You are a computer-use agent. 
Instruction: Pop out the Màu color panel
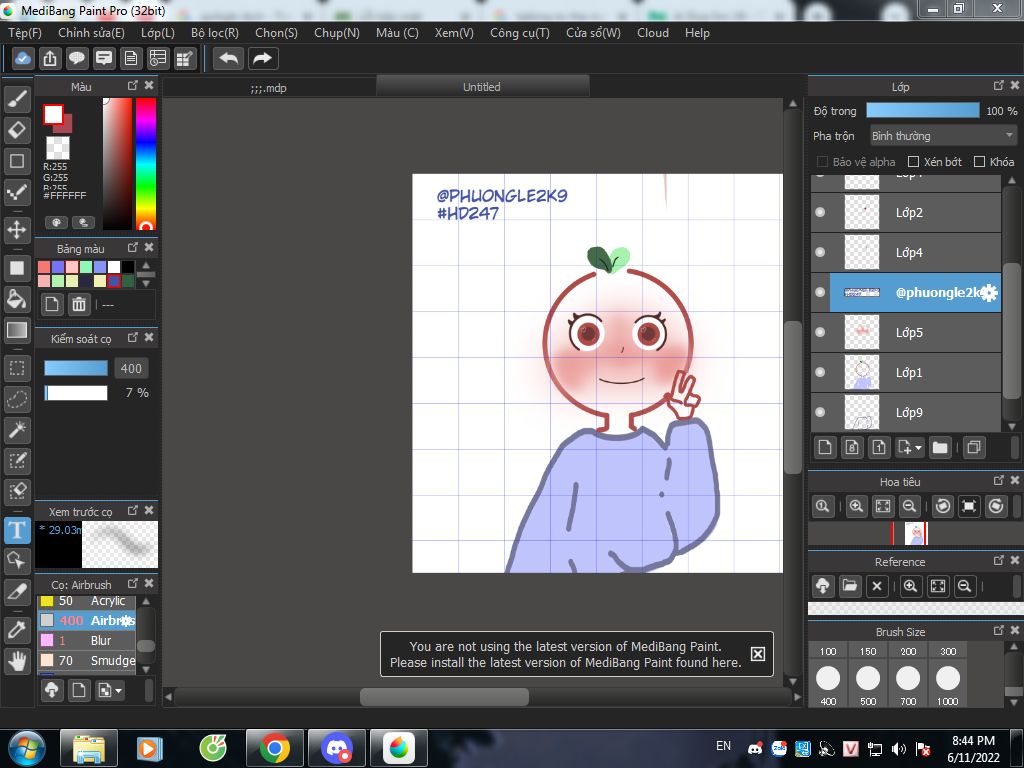pyautogui.click(x=133, y=86)
